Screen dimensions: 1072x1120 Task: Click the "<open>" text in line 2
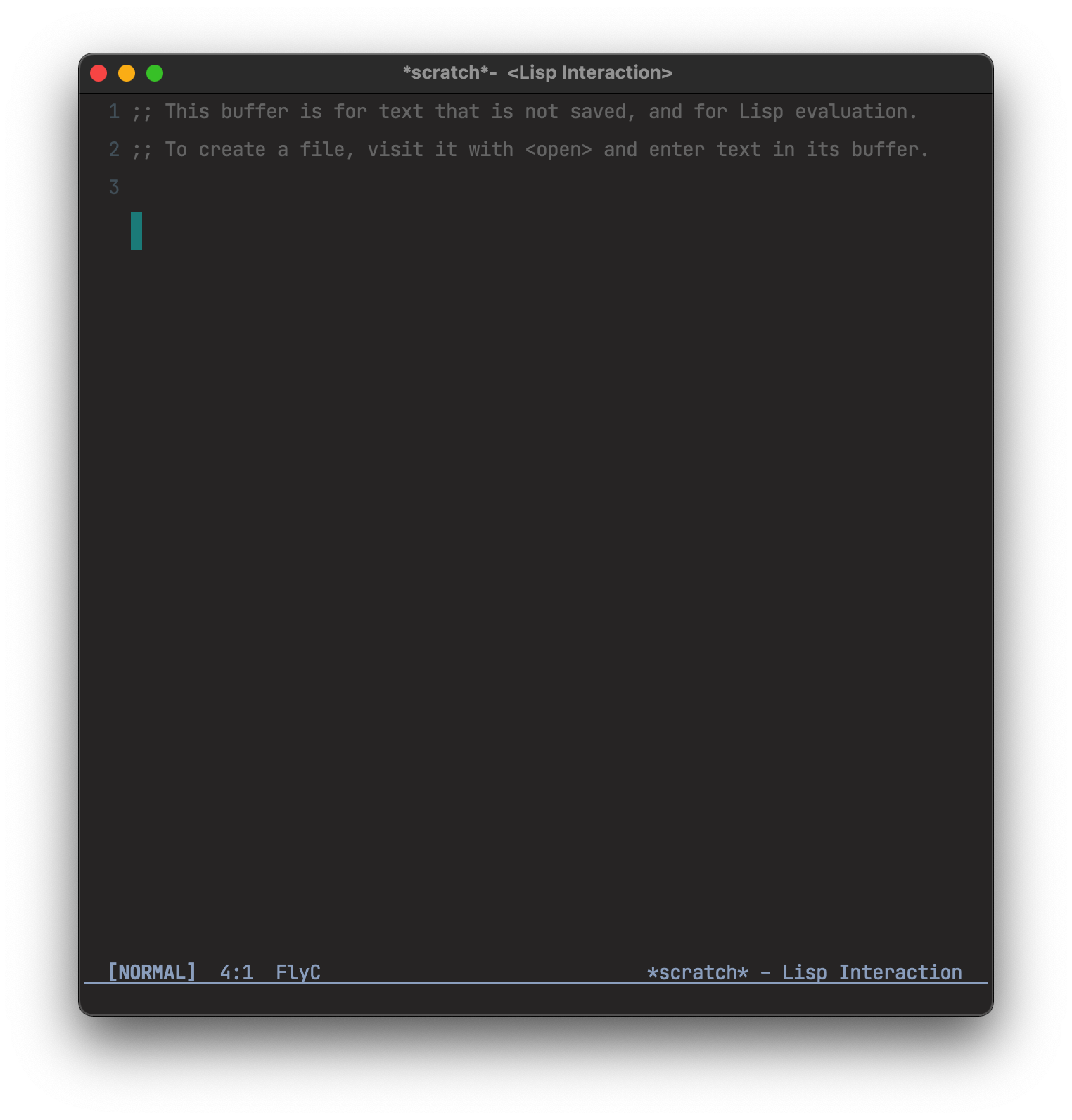coord(559,150)
